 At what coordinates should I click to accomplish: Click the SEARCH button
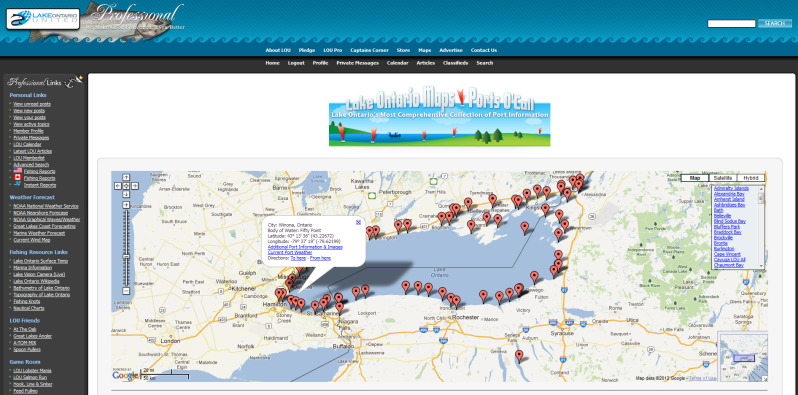tap(775, 23)
